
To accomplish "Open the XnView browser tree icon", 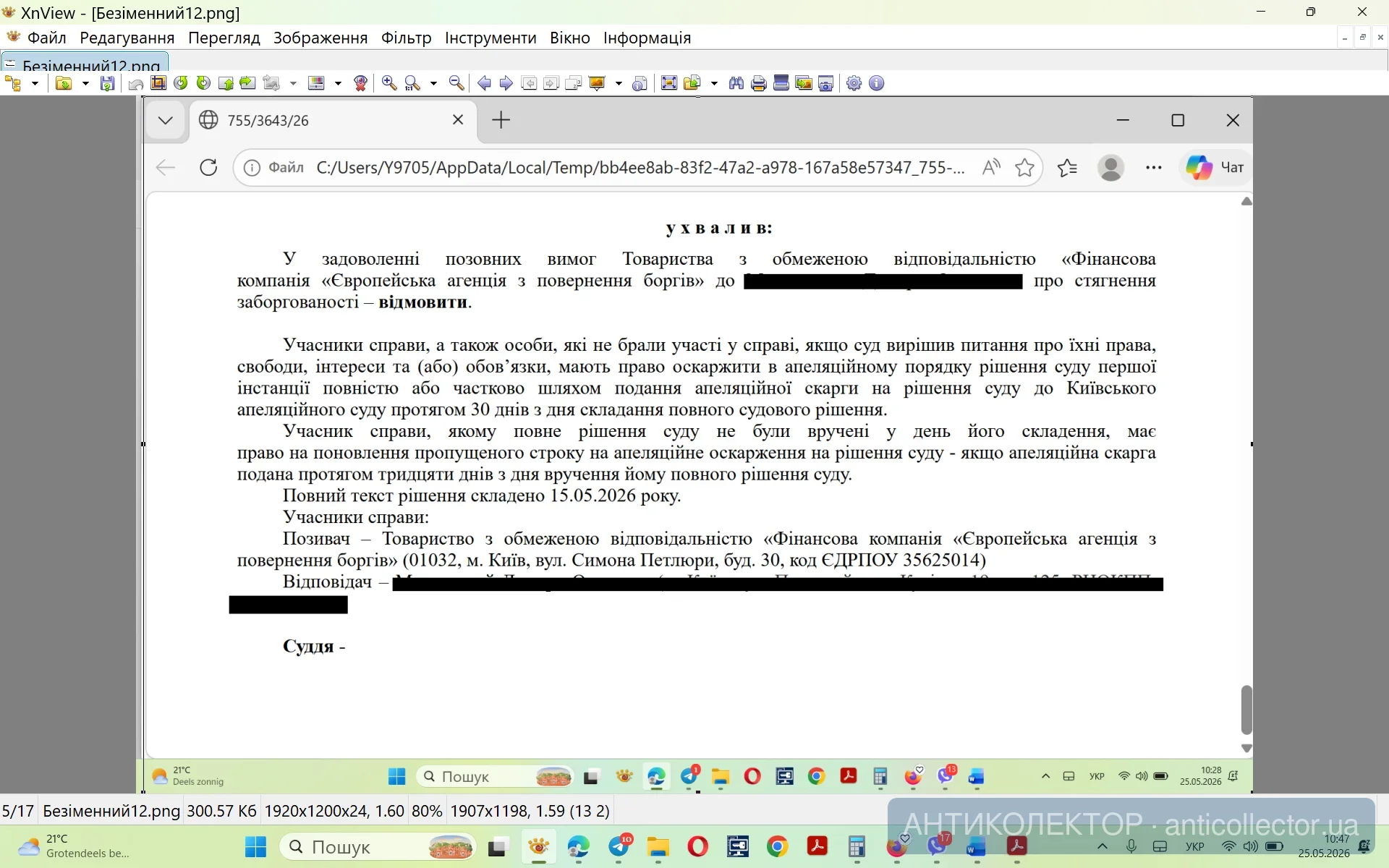I will coord(13,83).
